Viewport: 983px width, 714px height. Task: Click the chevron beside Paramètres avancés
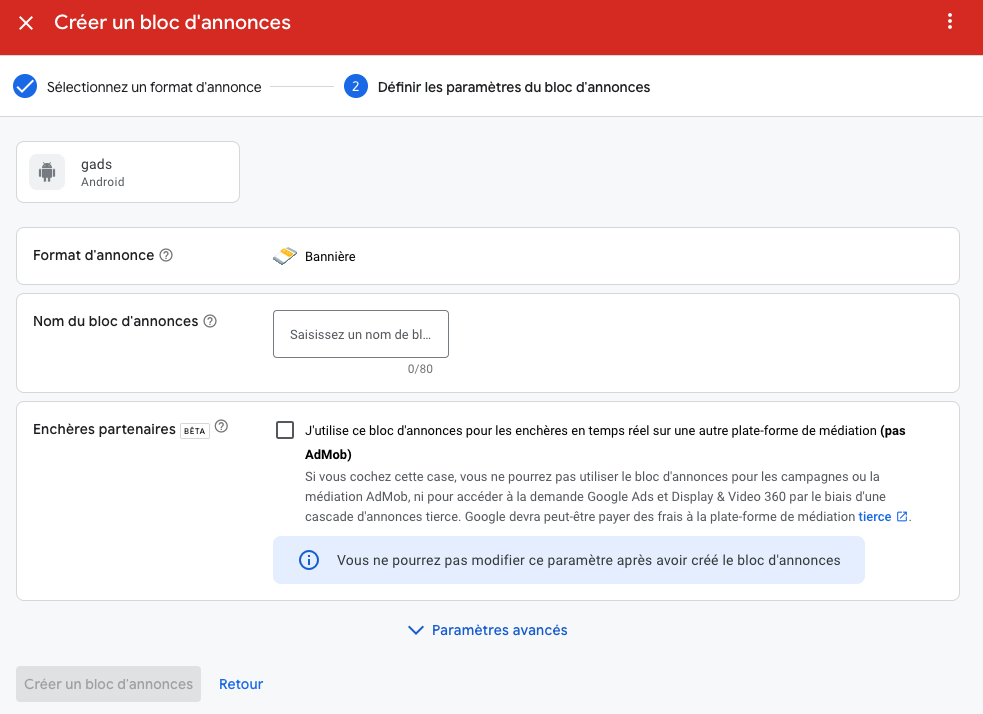[x=416, y=630]
